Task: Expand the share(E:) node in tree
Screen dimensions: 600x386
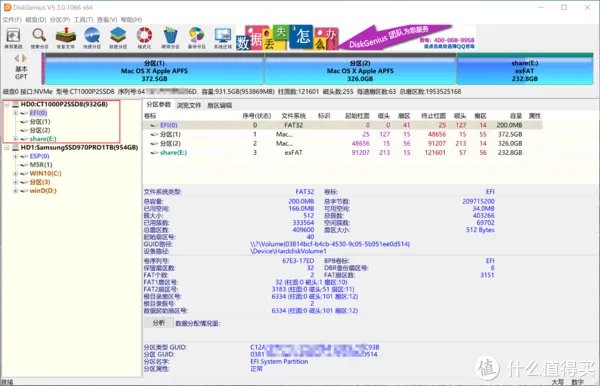Action: 15,138
